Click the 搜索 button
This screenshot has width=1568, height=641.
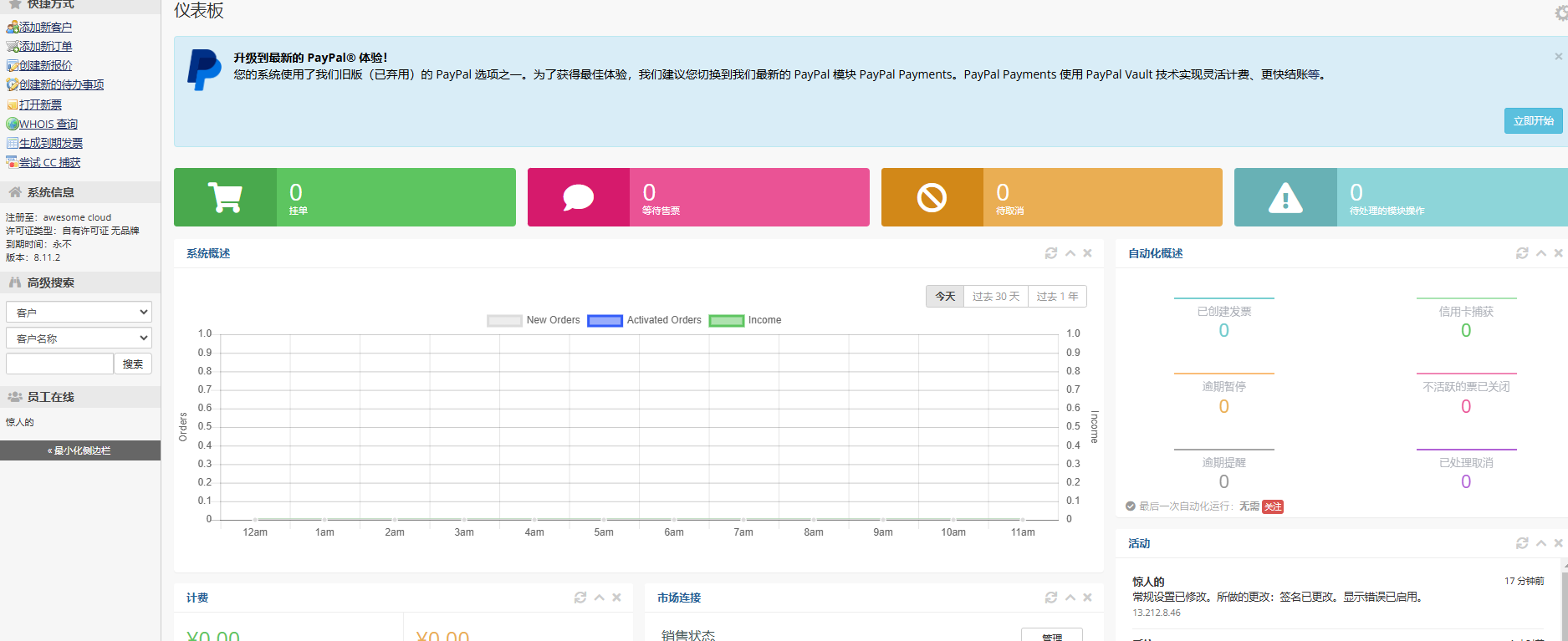click(133, 364)
